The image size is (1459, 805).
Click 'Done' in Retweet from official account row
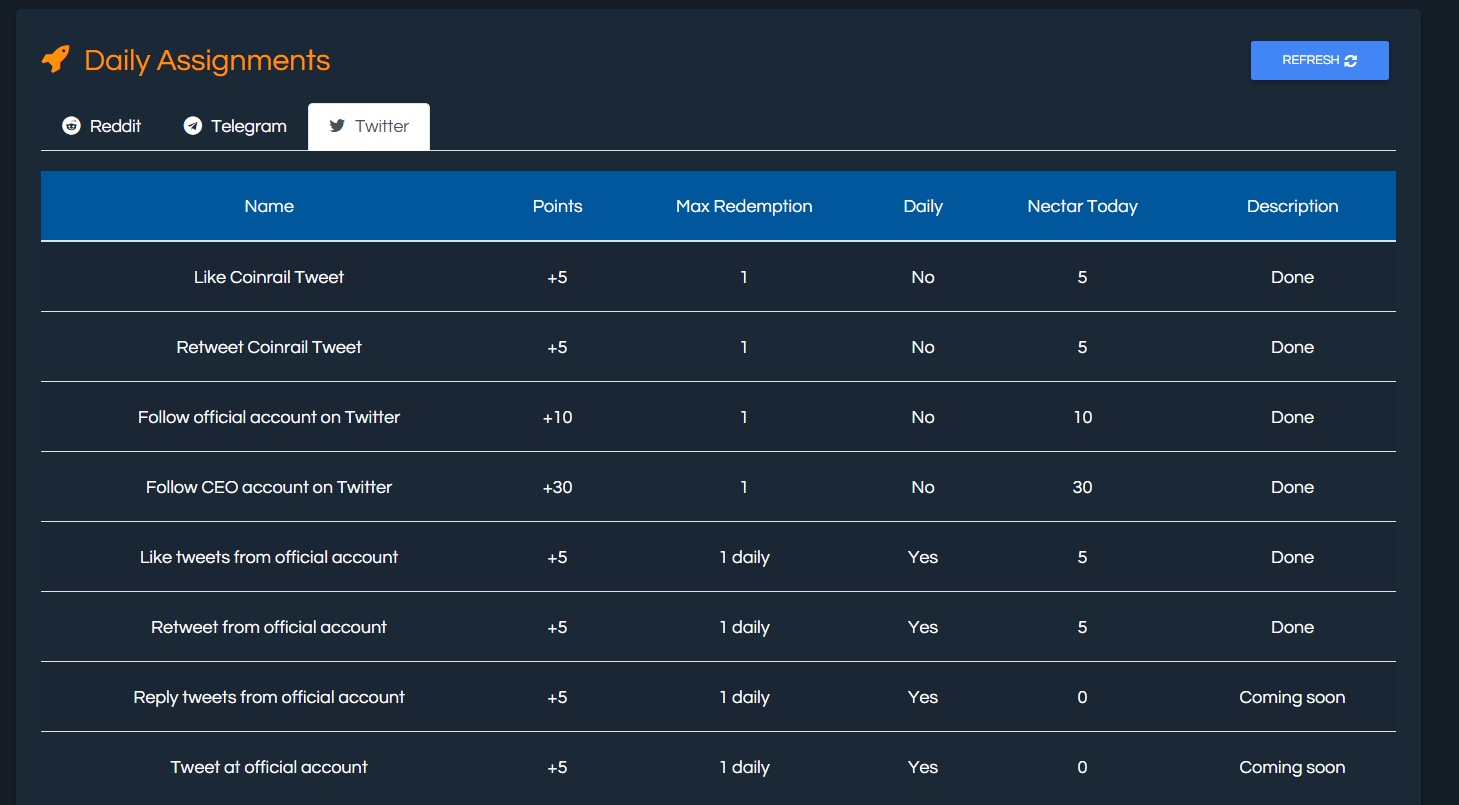1292,627
